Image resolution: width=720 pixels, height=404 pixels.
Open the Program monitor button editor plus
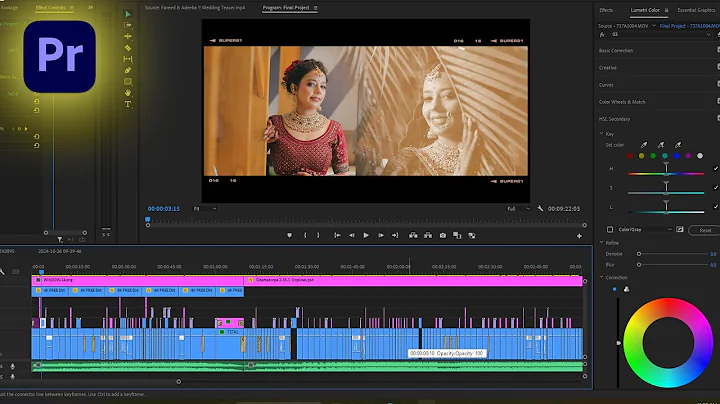point(579,236)
